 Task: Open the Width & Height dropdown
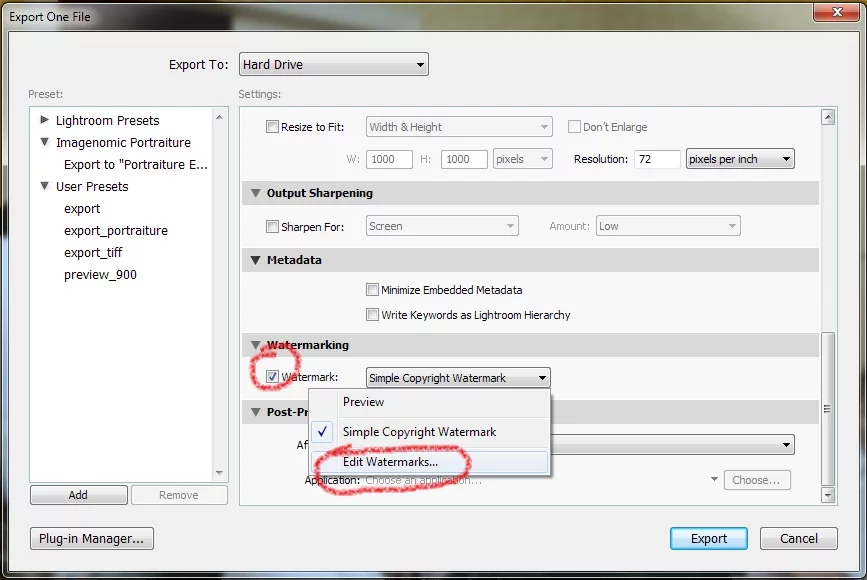click(x=459, y=127)
